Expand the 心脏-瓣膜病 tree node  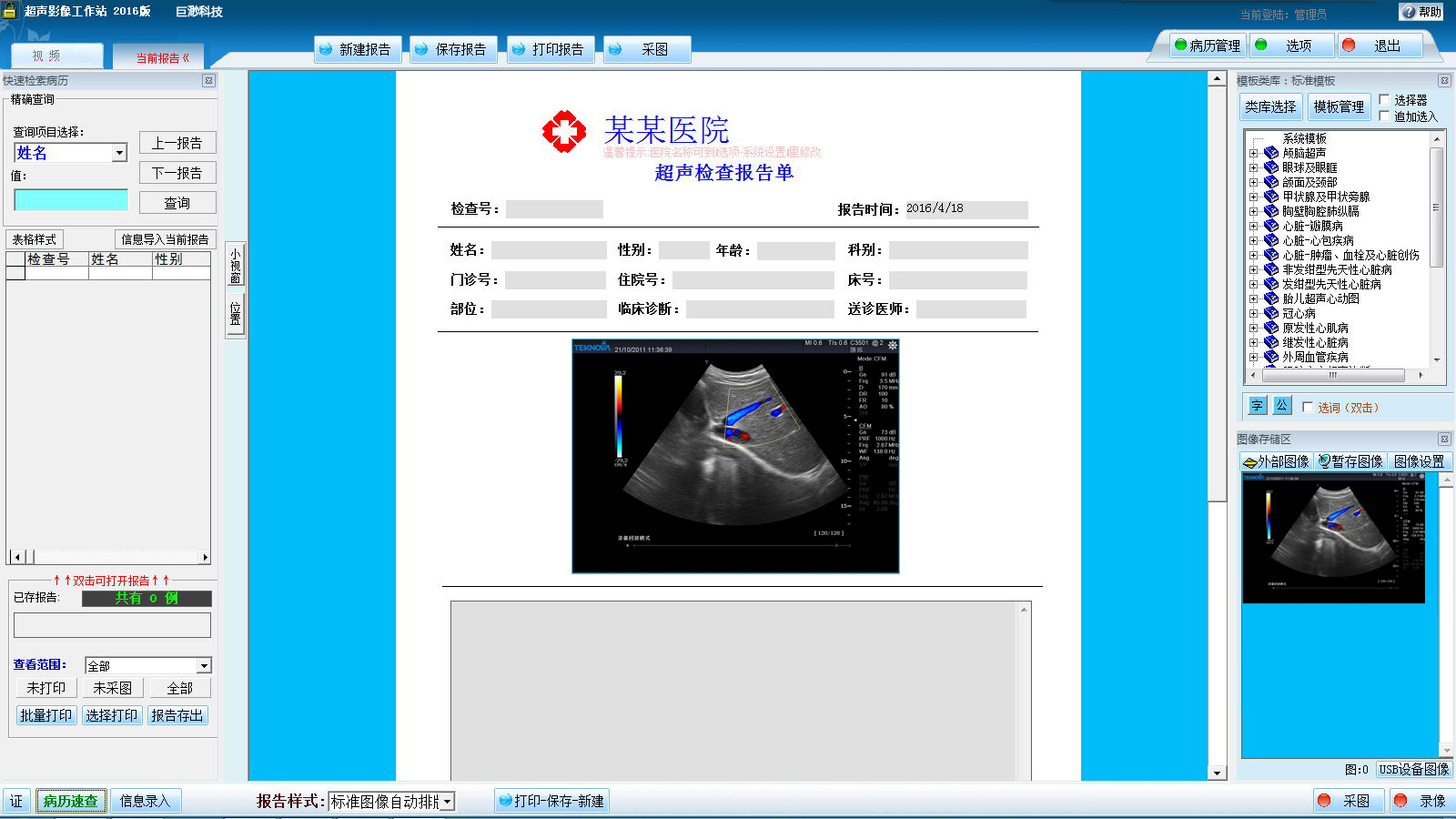coord(1254,226)
